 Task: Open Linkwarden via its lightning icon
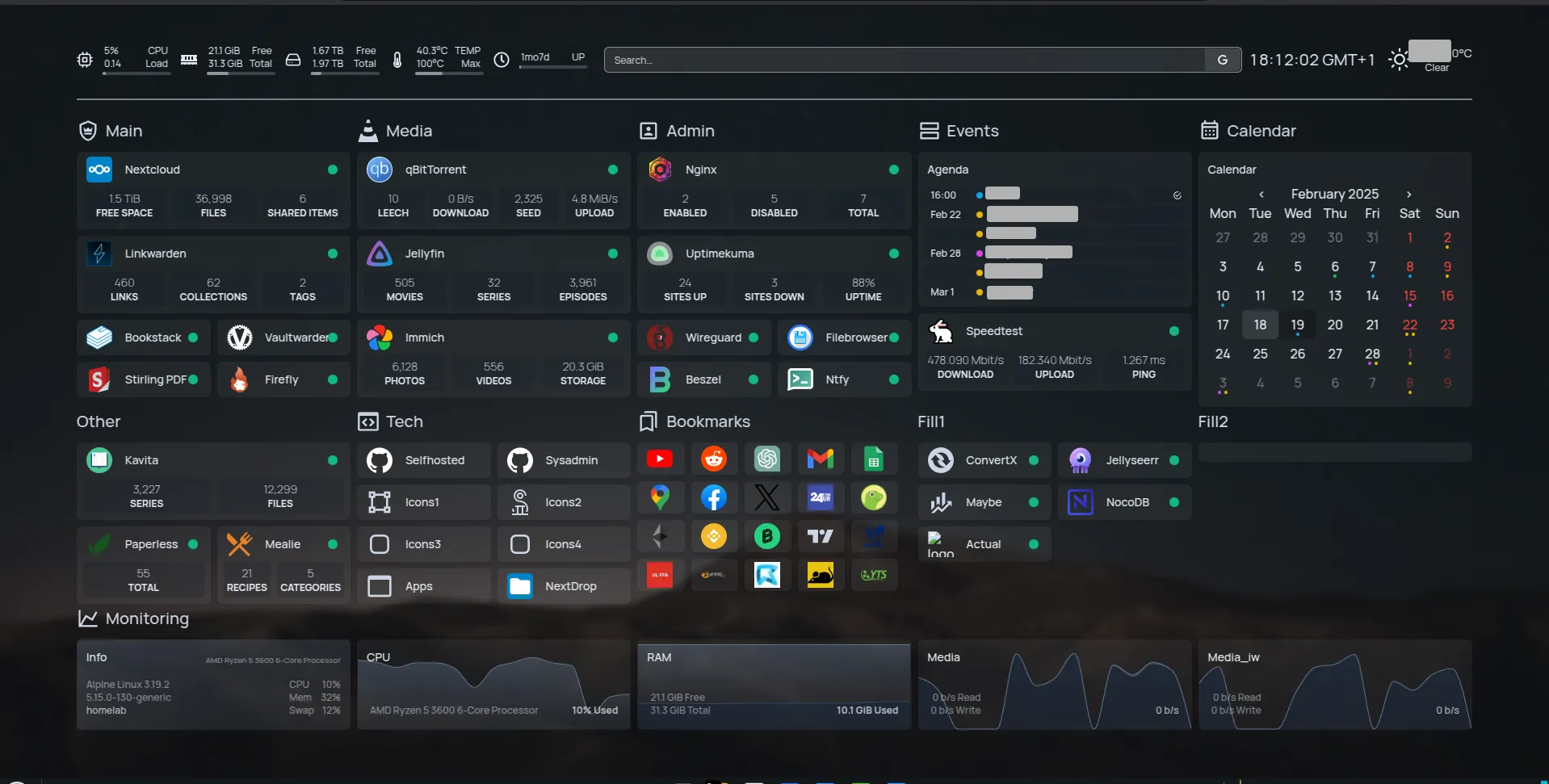99,254
